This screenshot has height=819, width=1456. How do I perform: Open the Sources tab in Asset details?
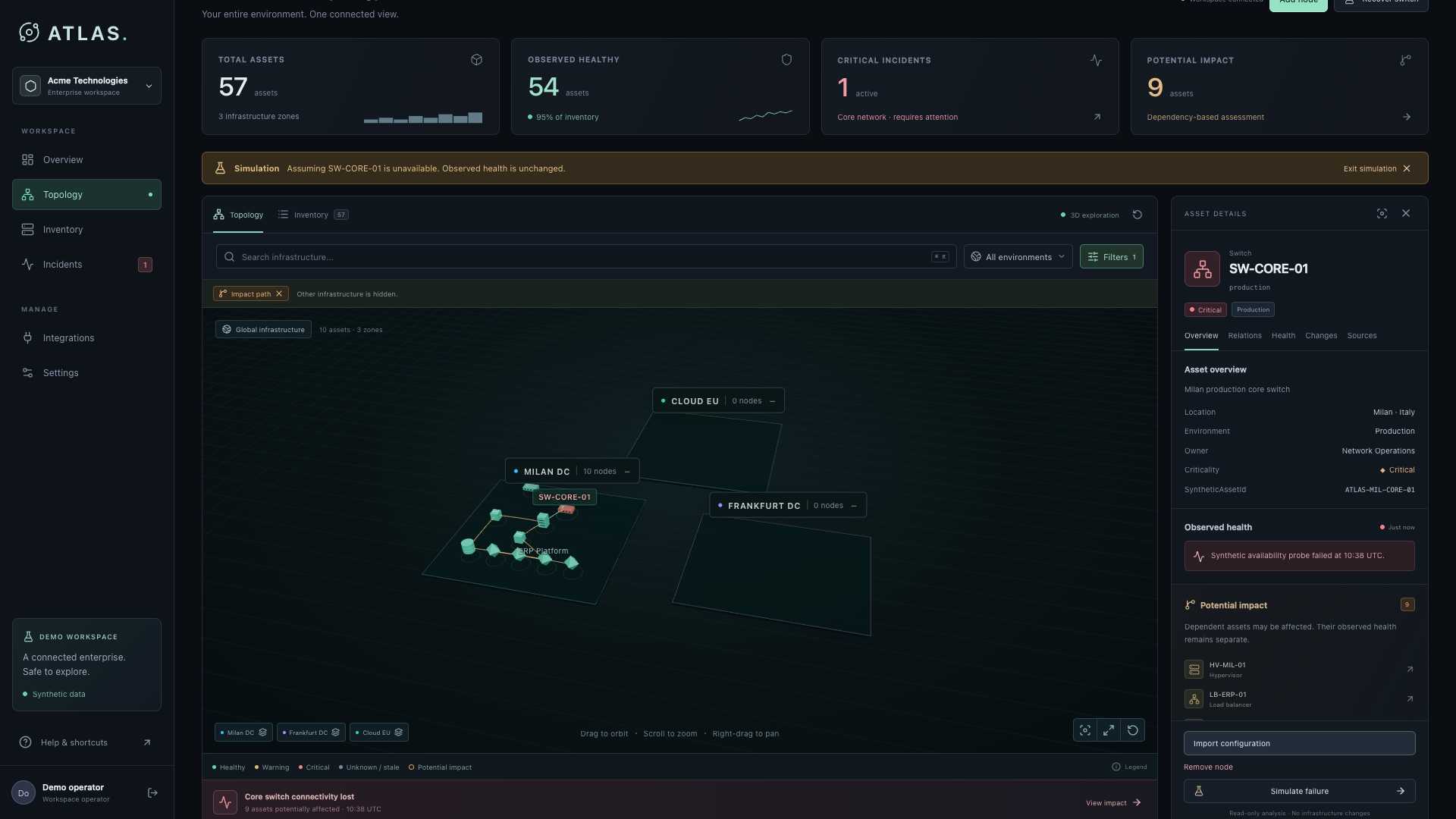tap(1361, 336)
